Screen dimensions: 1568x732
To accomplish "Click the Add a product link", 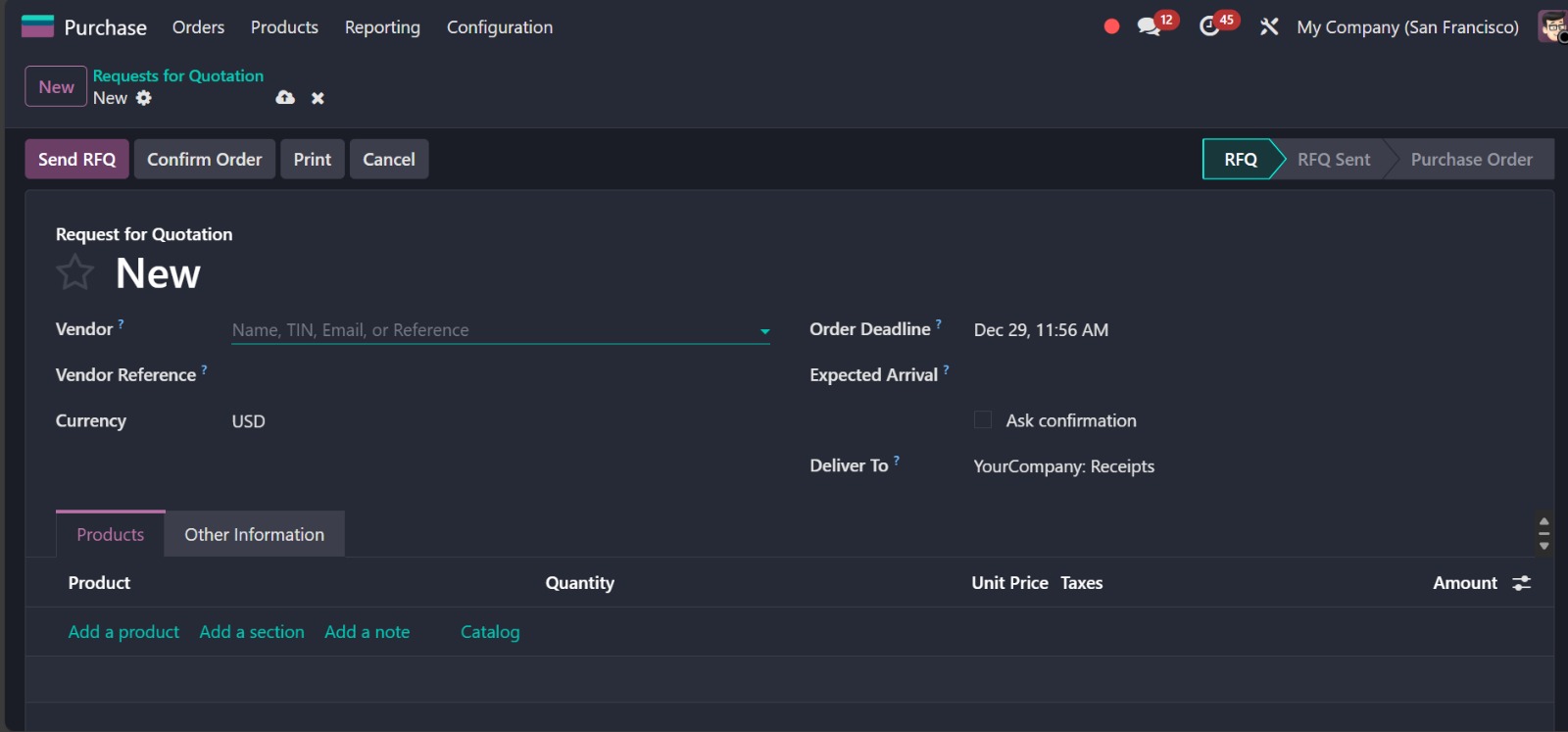I will 123,632.
